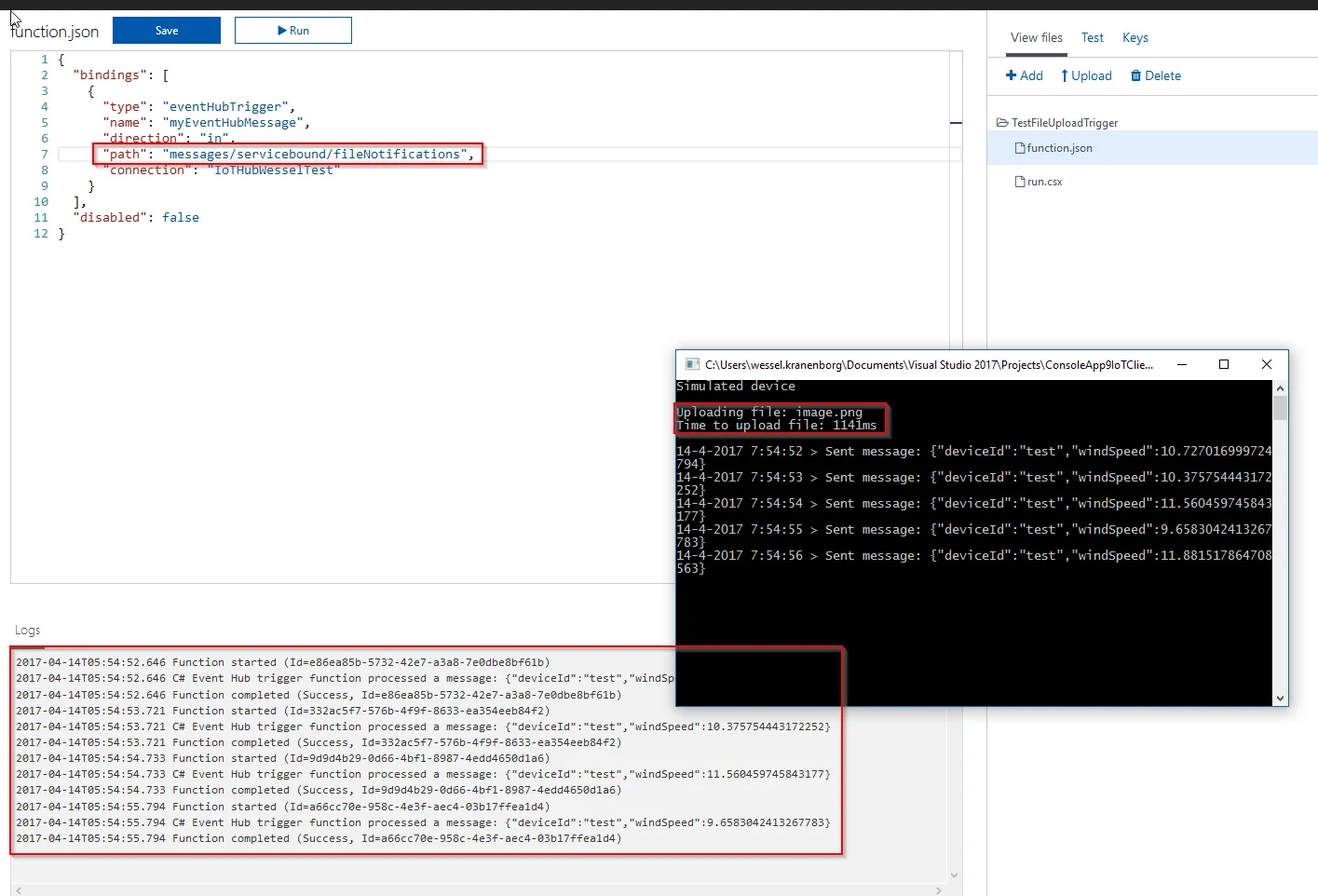Viewport: 1318px width, 896px height.
Task: Delete the selected file
Action: pos(1156,76)
